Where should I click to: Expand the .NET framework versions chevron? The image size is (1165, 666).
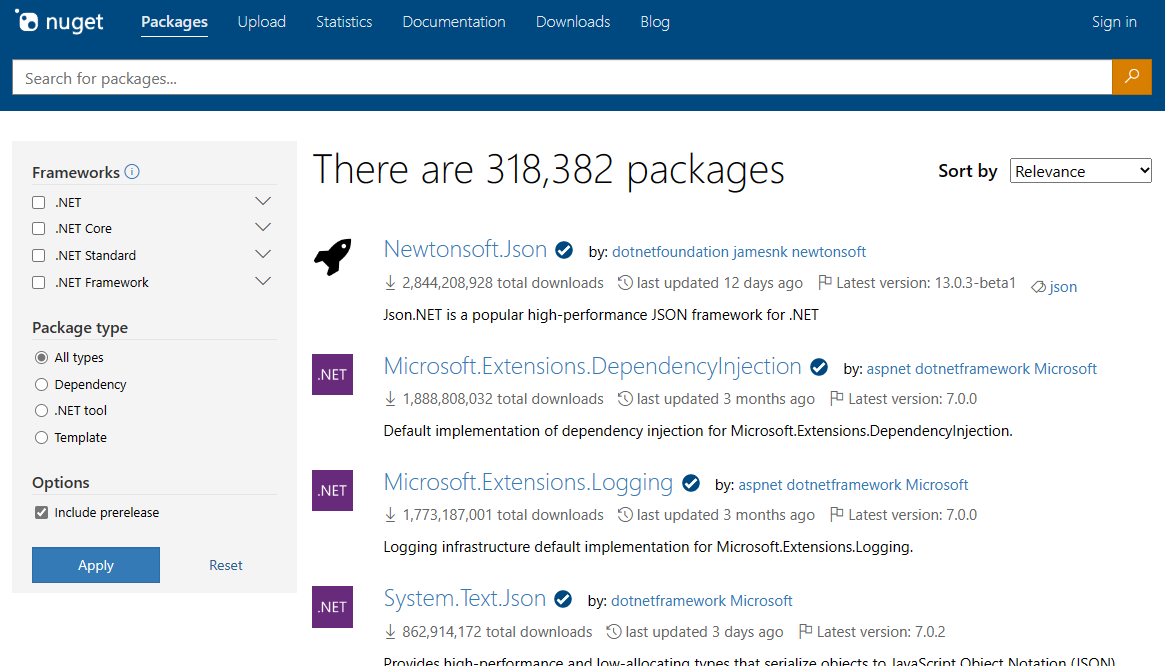pyautogui.click(x=263, y=201)
